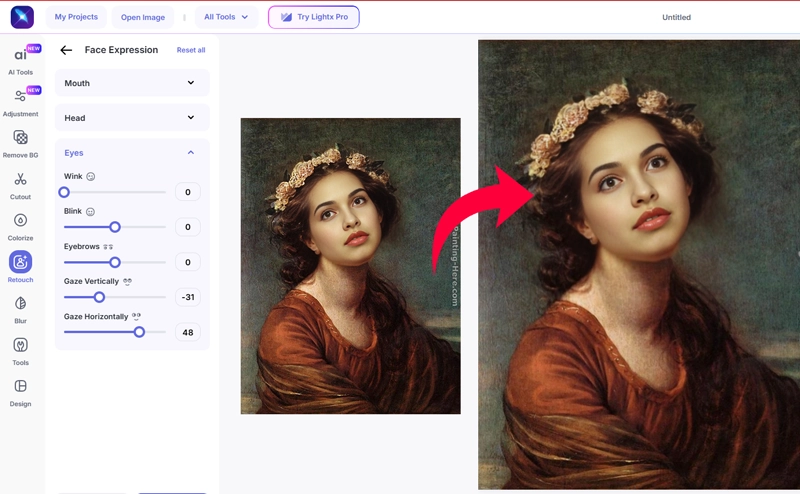The image size is (800, 494).
Task: Select the Blur tool
Action: coord(20,309)
